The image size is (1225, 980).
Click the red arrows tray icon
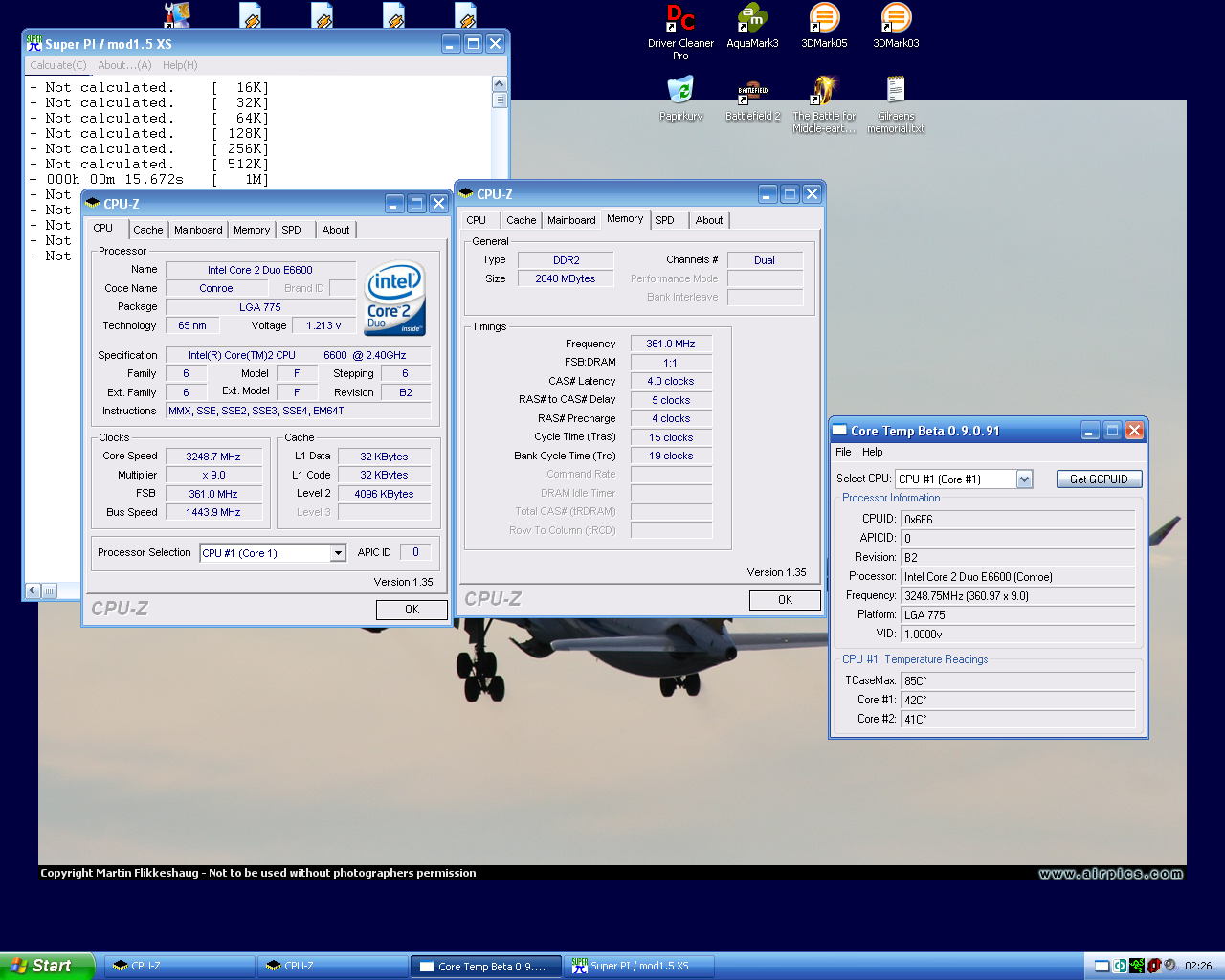point(1153,966)
